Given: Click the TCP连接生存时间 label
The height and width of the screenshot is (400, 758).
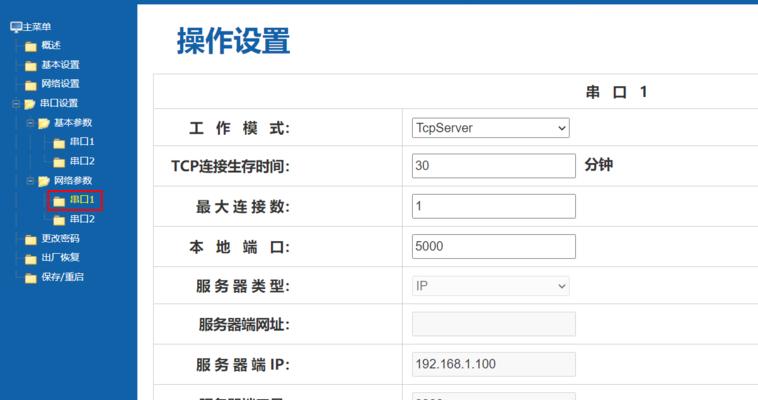Looking at the screenshot, I should point(231,167).
